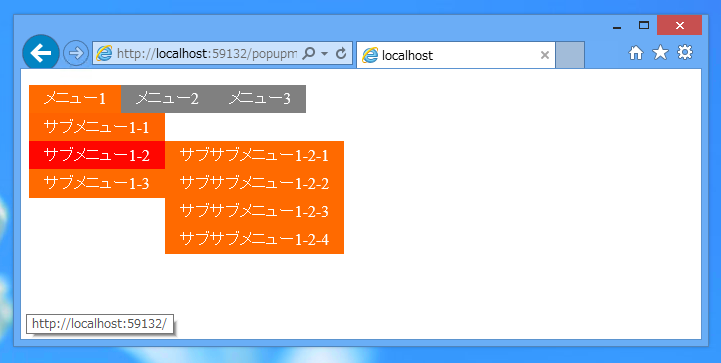Open a new tab with the blank tab button
Viewport: 721px width, 363px height.
570,55
